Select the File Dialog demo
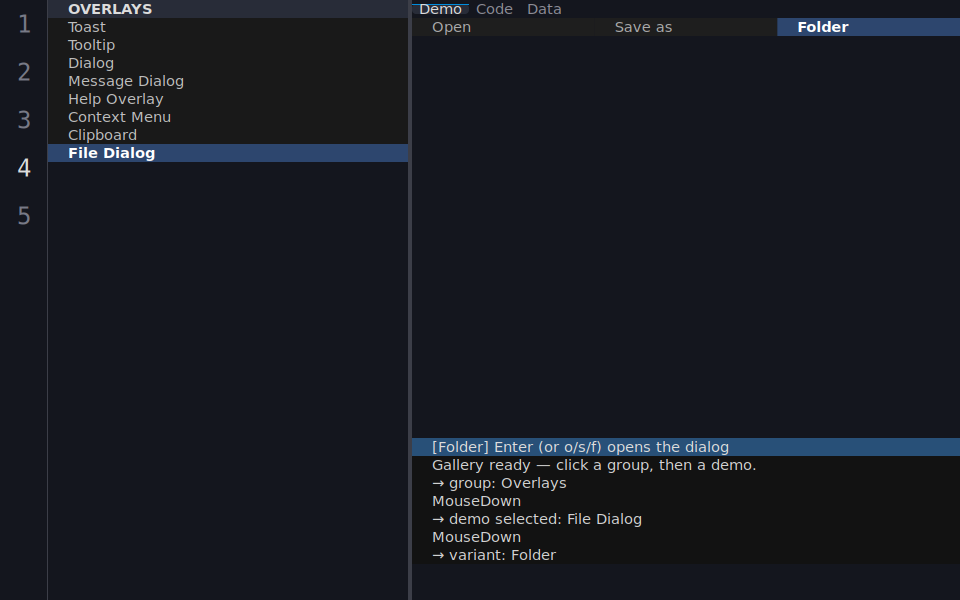 (228, 153)
